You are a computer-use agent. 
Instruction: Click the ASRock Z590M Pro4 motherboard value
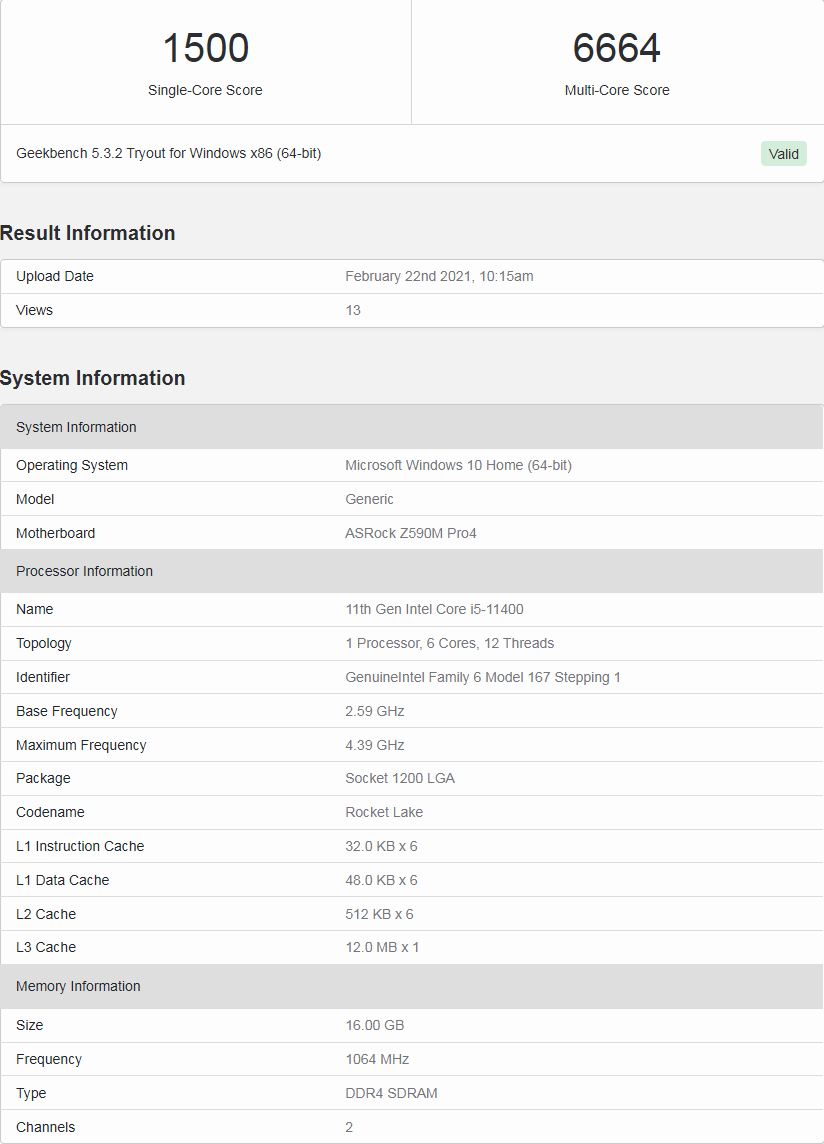click(x=410, y=533)
